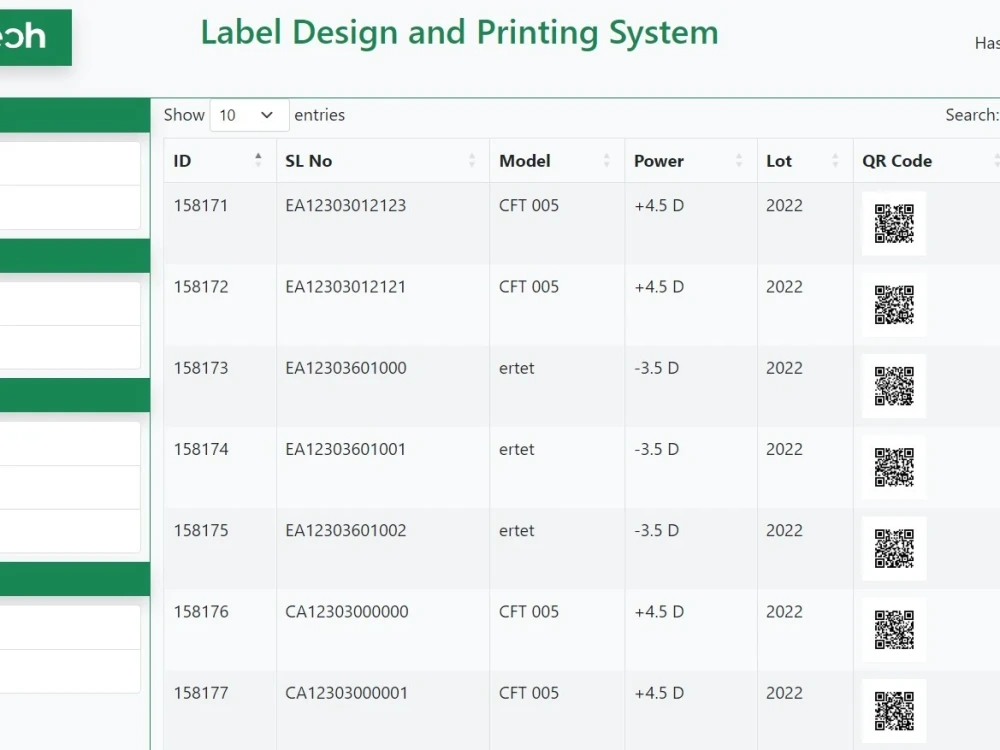This screenshot has height=750, width=1000.
Task: Open the QR code for ID 158172
Action: click(x=893, y=305)
